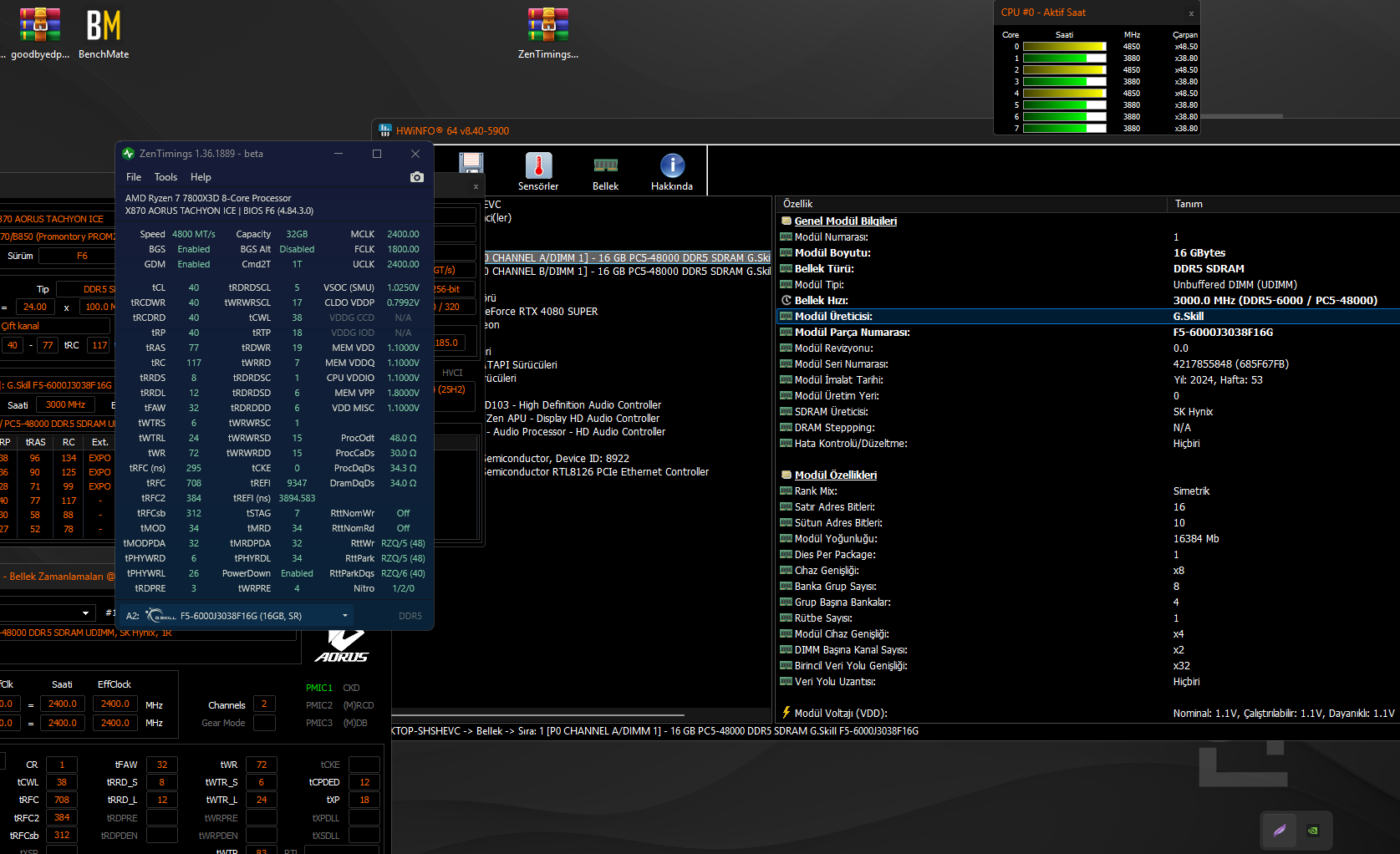Open the Tools menu in ZenTimings
Viewport: 1400px width, 854px height.
click(165, 177)
